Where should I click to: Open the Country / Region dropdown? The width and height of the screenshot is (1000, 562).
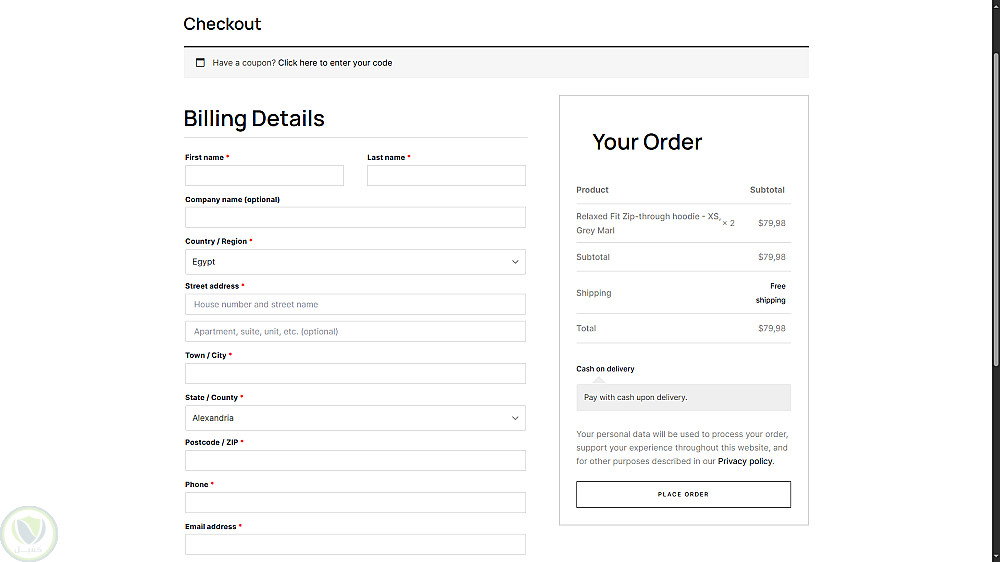click(355, 262)
